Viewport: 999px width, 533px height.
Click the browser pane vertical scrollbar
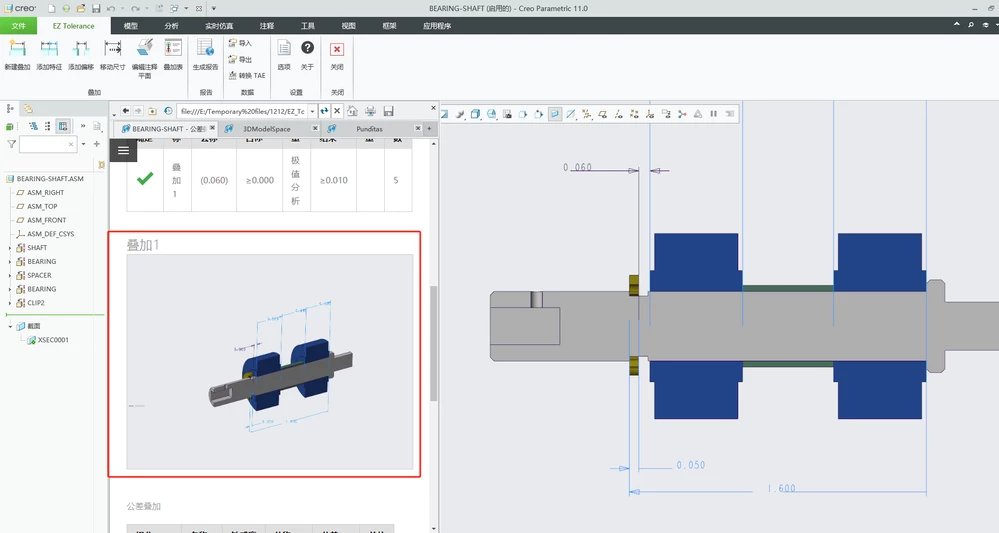434,344
